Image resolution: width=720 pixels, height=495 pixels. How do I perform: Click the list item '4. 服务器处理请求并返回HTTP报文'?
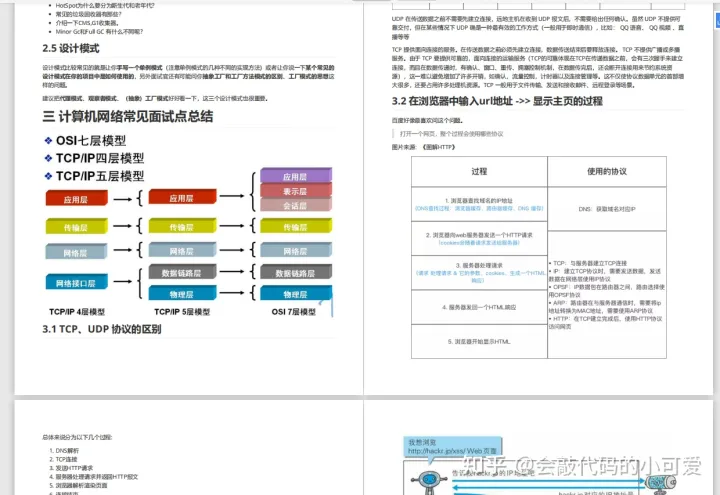pyautogui.click(x=93, y=477)
